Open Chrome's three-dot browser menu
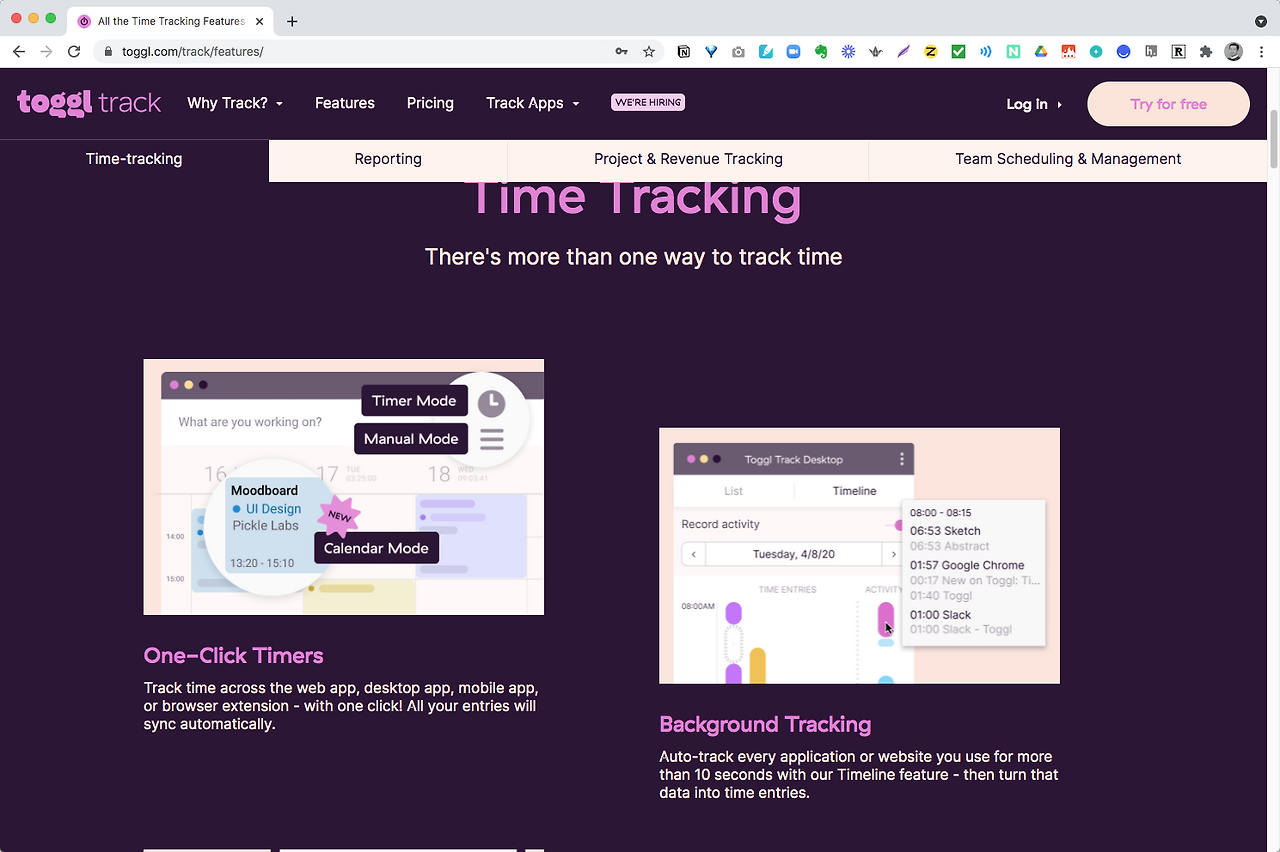 click(1261, 50)
